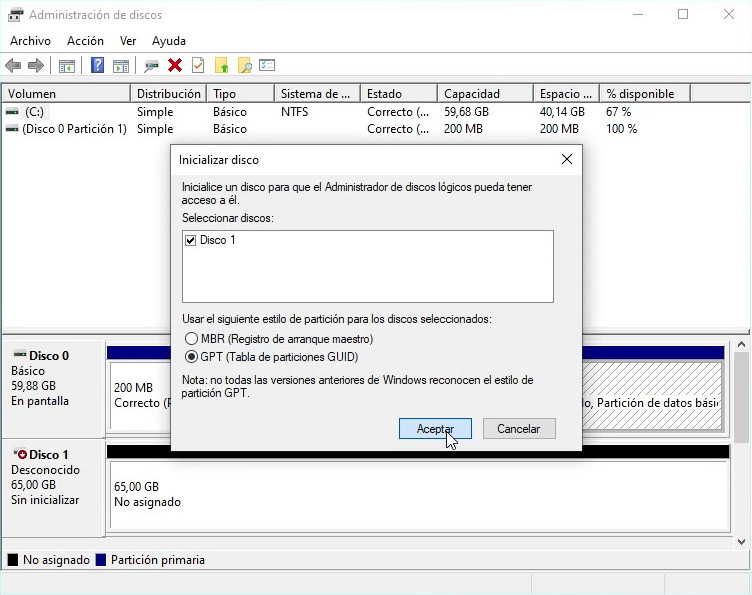Open the Acción menu
The width and height of the screenshot is (752, 595).
(x=85, y=41)
